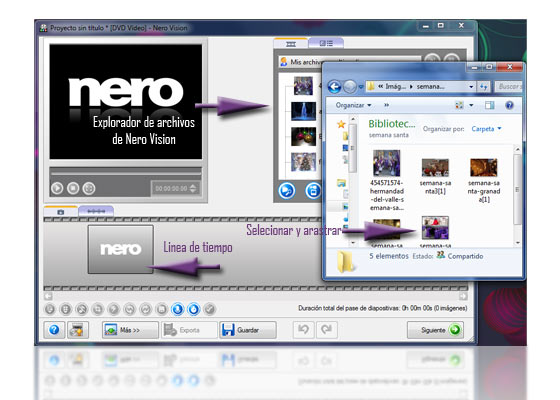
Task: Click the preview timecode stepper arrows
Action: click(x=193, y=188)
